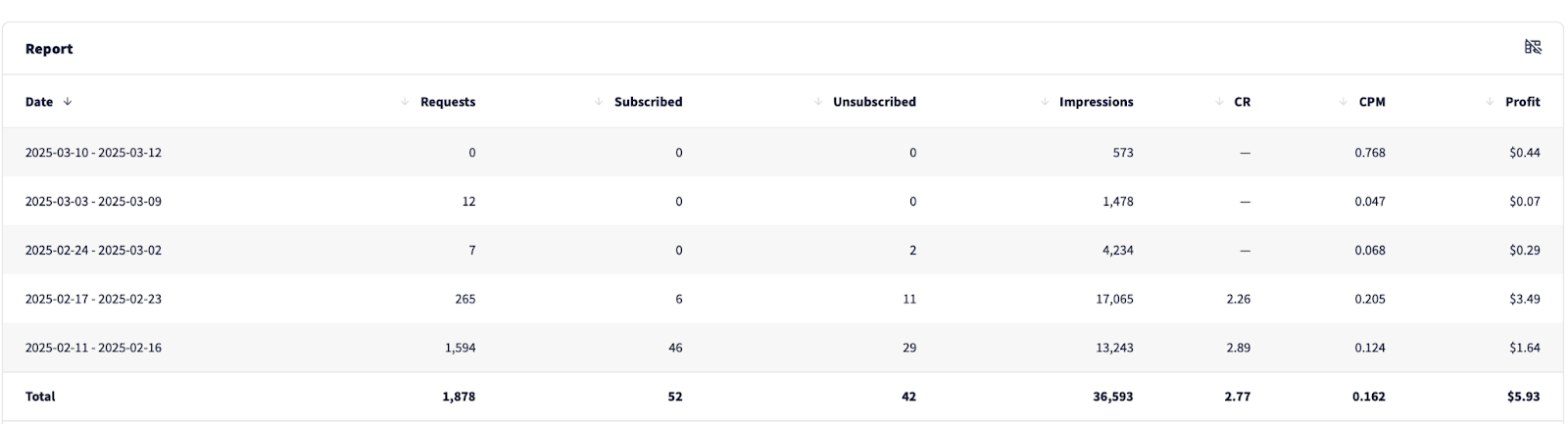Sort by Date using arrow icon
The height and width of the screenshot is (424, 1568).
[x=68, y=102]
